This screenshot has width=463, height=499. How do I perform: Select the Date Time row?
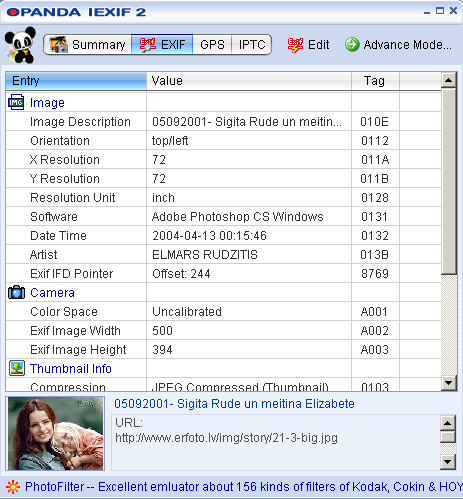click(223, 235)
